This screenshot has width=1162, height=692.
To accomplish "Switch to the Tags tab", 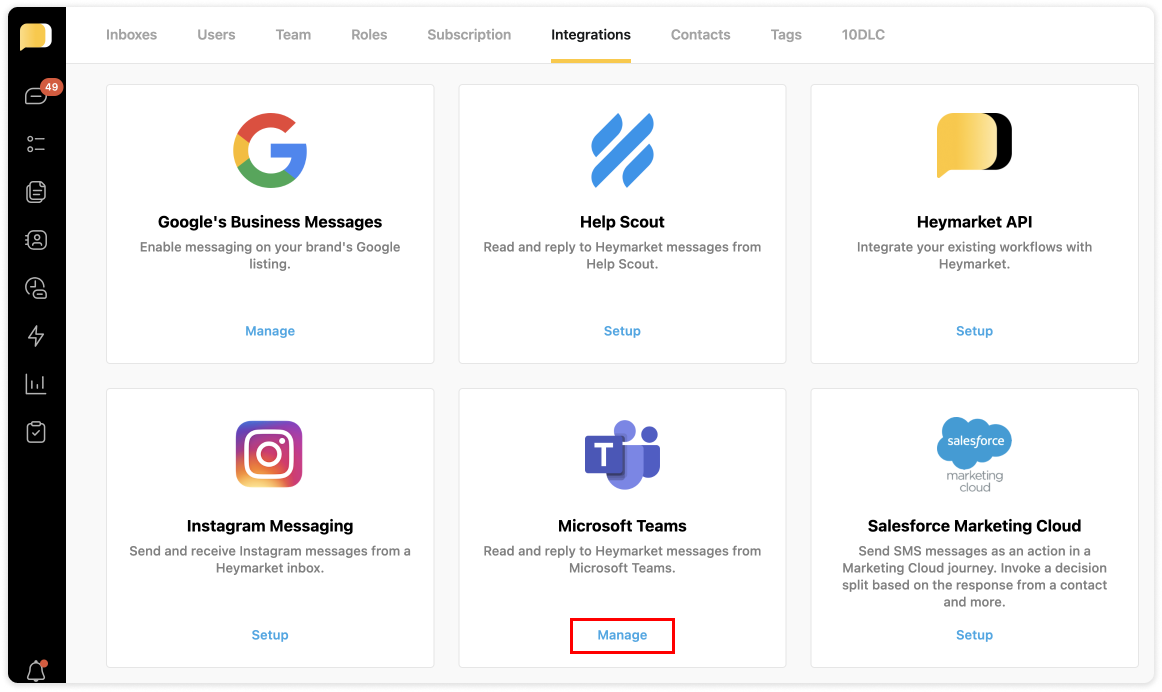I will point(786,35).
